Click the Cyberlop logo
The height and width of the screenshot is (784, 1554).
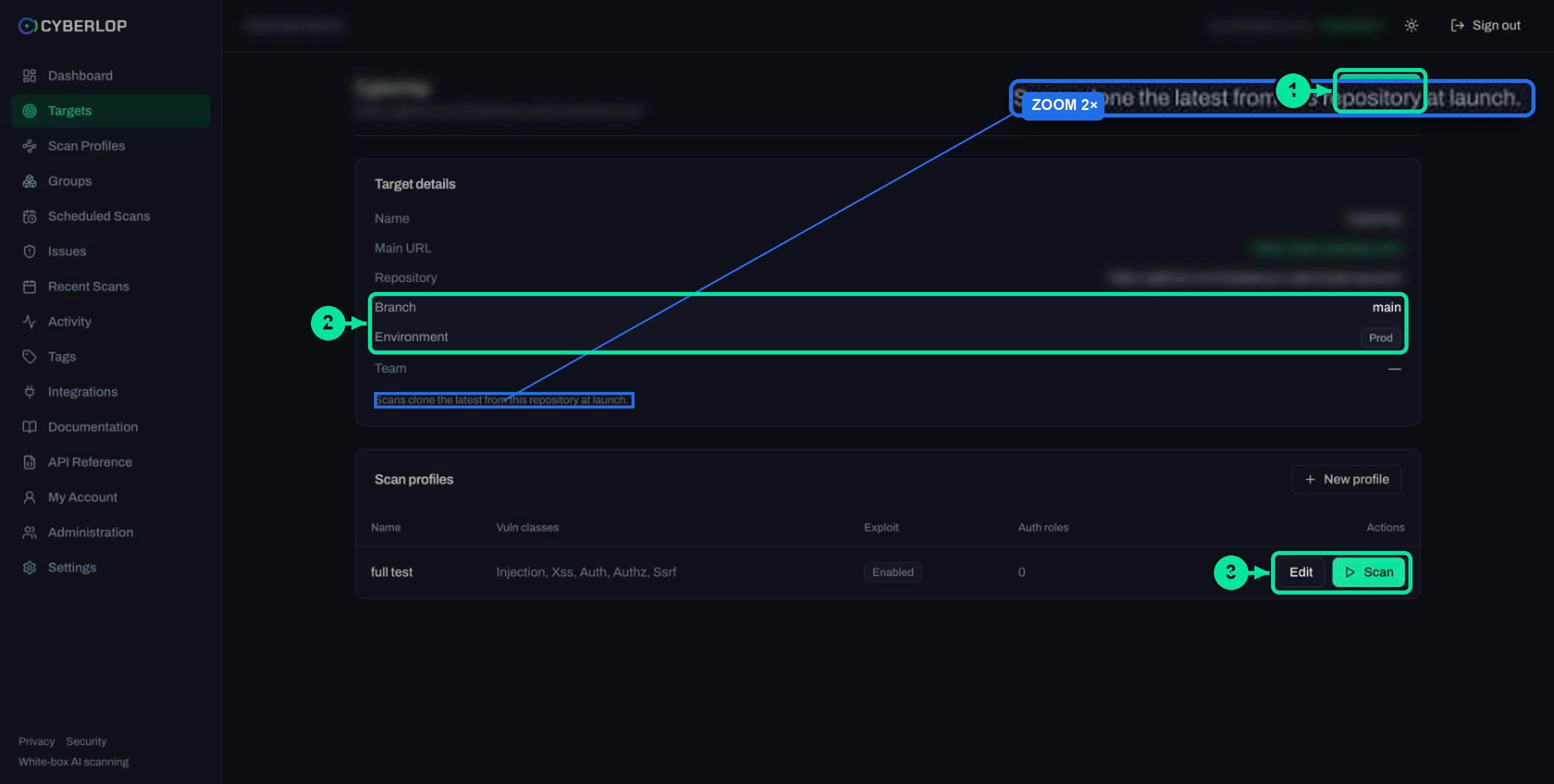72,25
